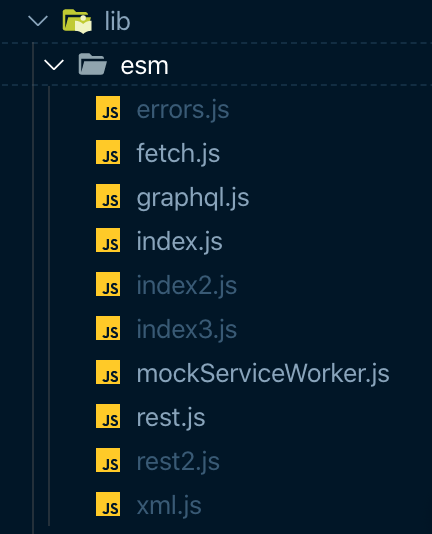Click the JS icon beside mockServiceWorker.js

coord(108,372)
